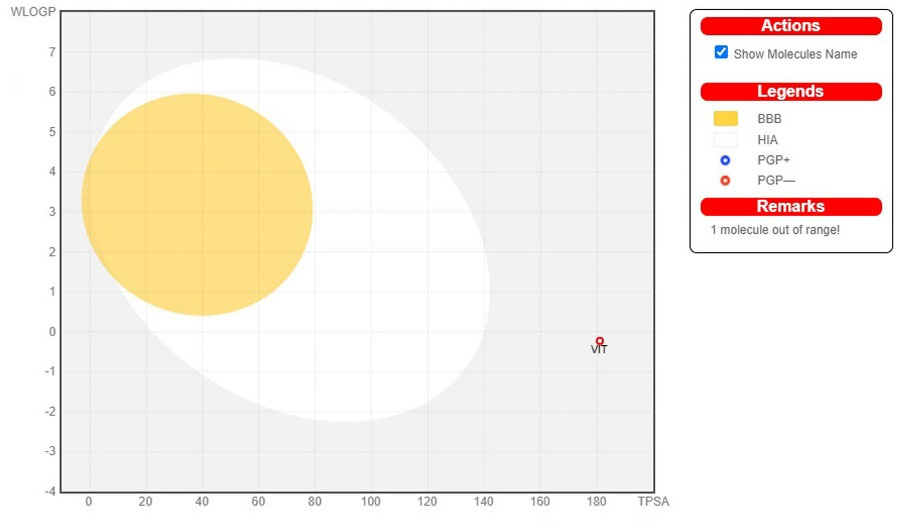The image size is (906, 531).
Task: Click the VIT molecule name label
Action: tap(599, 350)
